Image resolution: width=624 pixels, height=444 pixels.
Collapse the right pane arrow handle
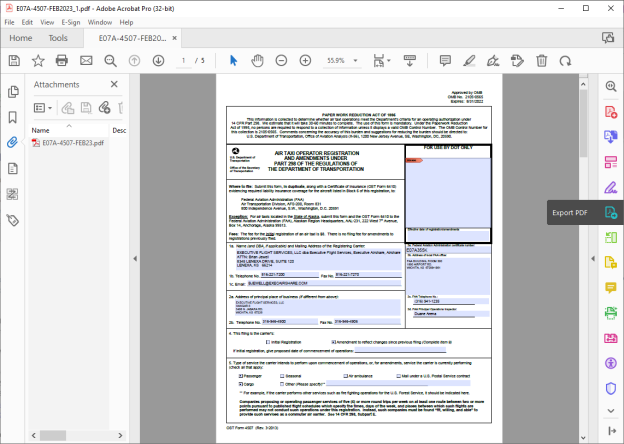pyautogui.click(x=593, y=259)
